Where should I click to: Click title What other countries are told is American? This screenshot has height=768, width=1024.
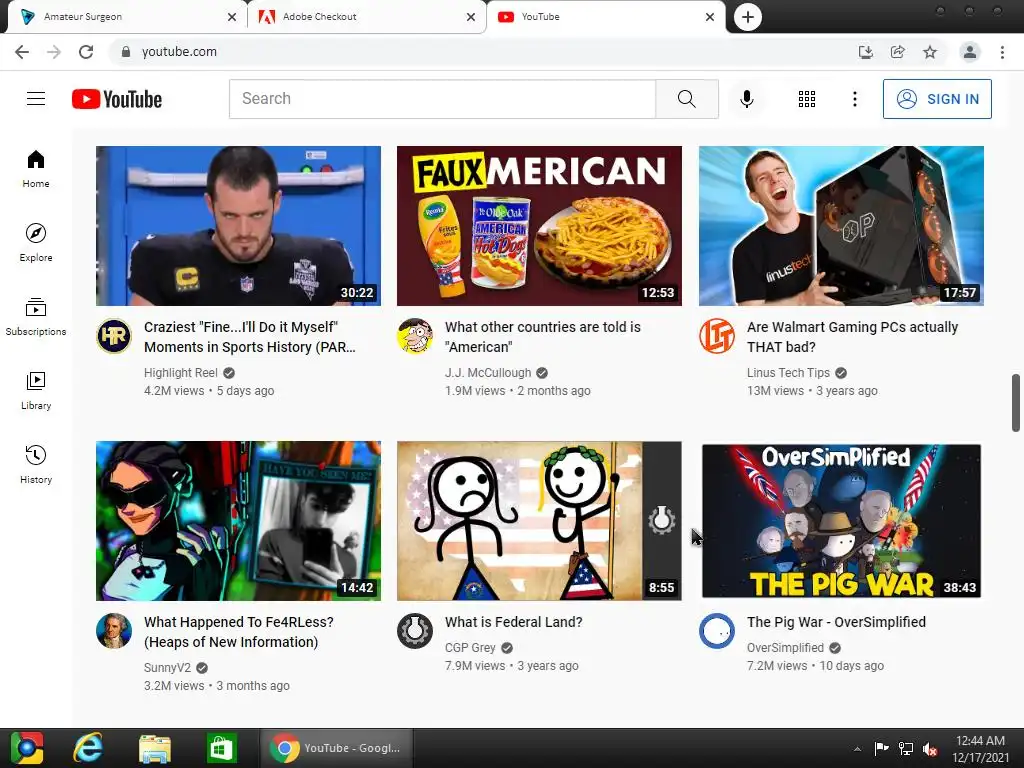[543, 337]
